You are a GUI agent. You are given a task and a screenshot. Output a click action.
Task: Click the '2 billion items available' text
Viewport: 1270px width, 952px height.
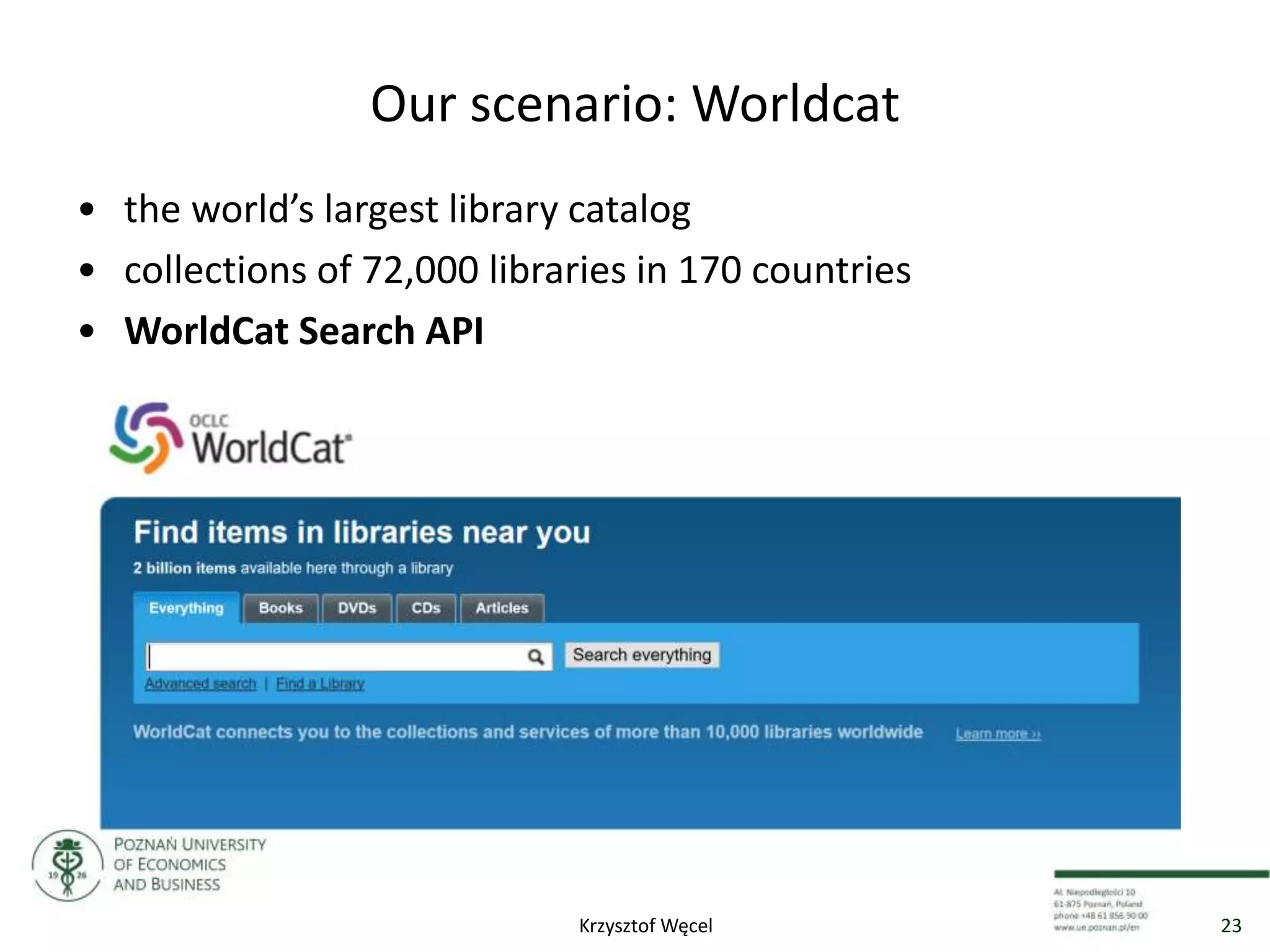click(x=293, y=568)
